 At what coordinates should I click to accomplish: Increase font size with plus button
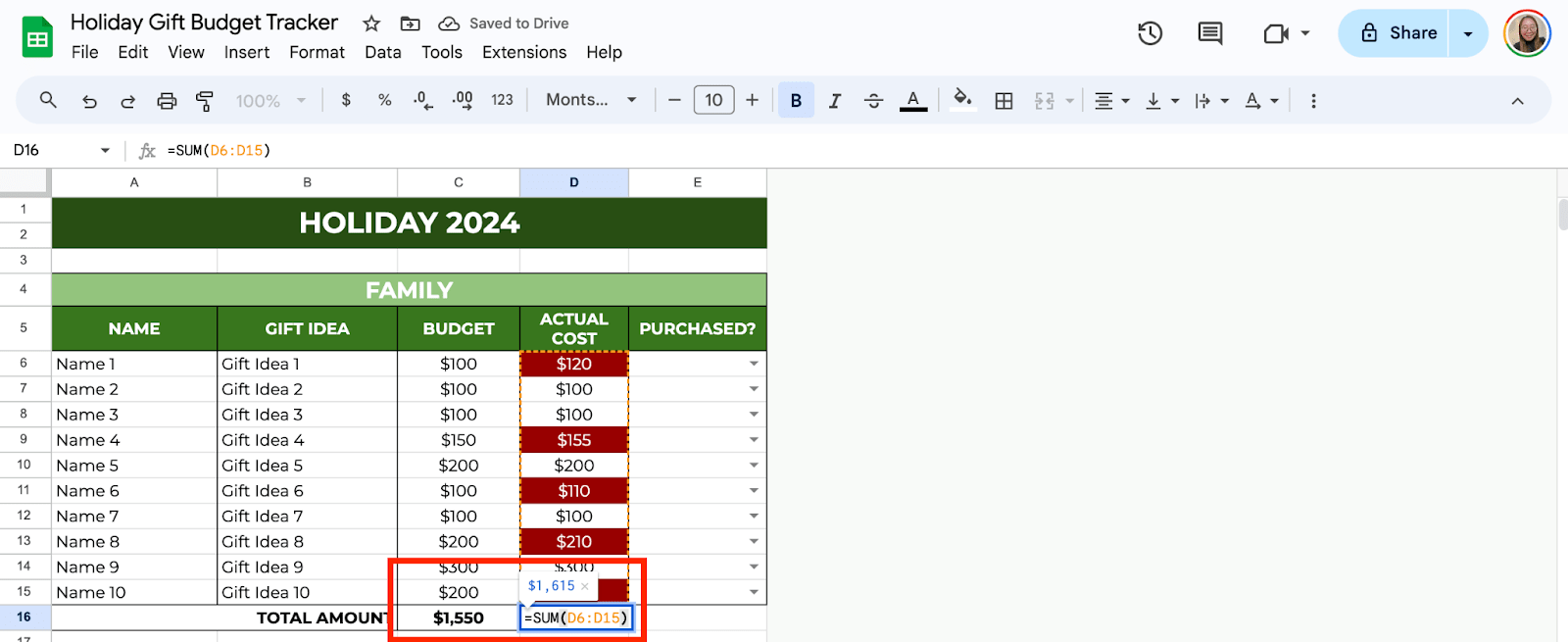tap(752, 100)
